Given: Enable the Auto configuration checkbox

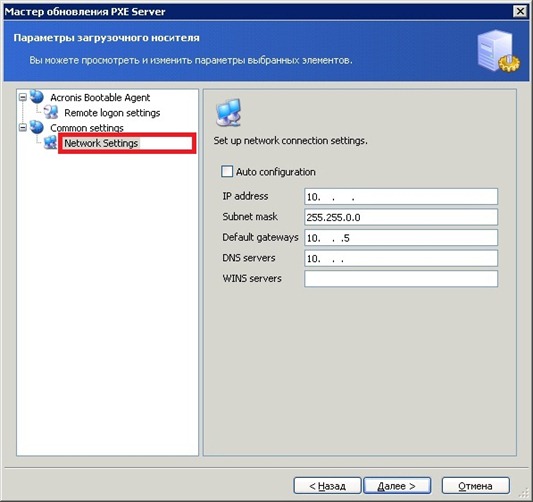Looking at the screenshot, I should point(227,171).
